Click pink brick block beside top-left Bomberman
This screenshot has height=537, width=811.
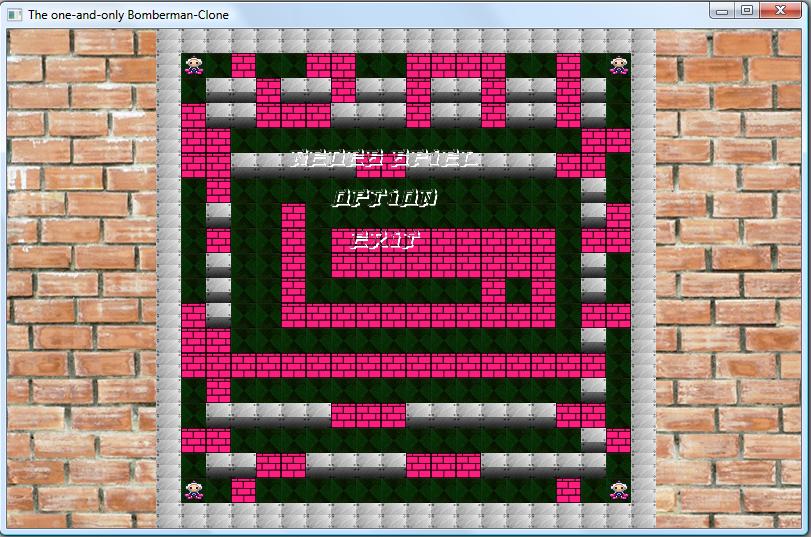243,66
